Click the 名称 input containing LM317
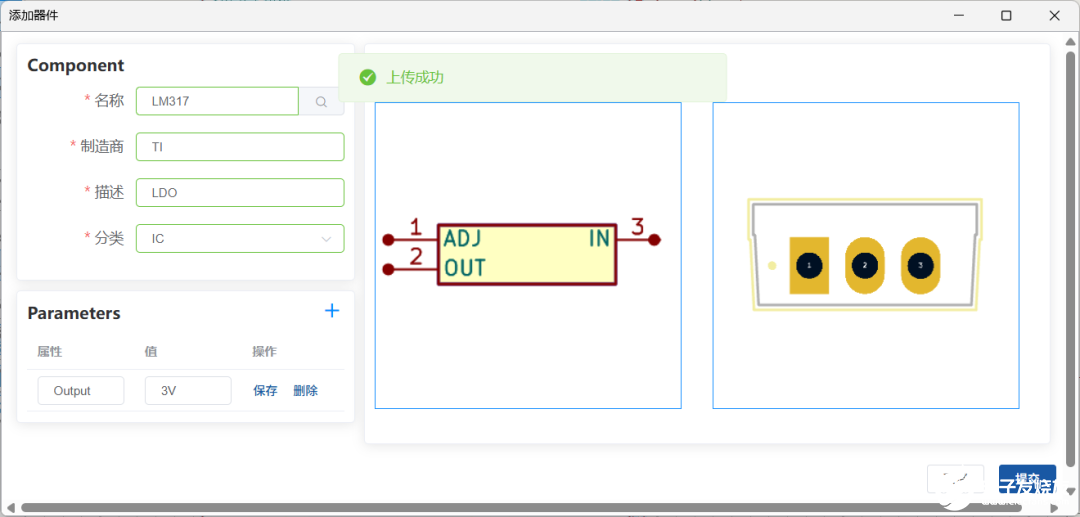The width and height of the screenshot is (1080, 517). (x=217, y=101)
